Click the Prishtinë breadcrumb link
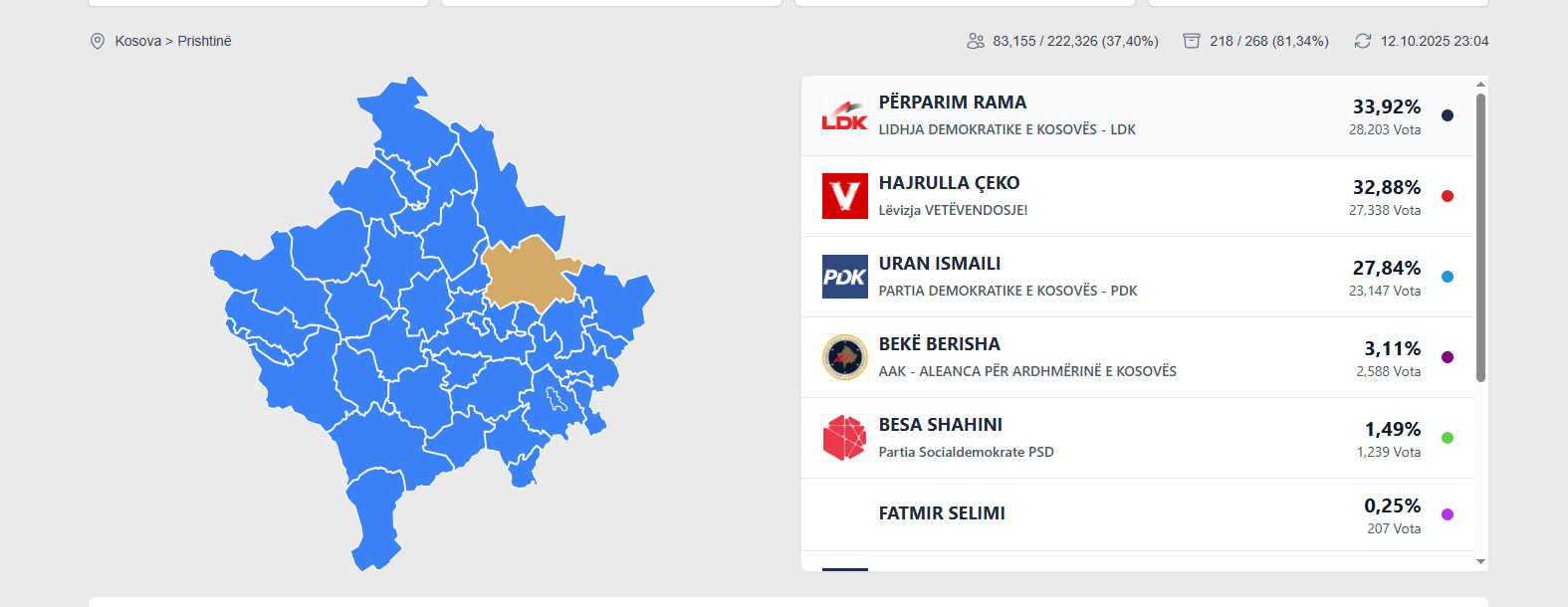The image size is (1568, 607). (204, 41)
